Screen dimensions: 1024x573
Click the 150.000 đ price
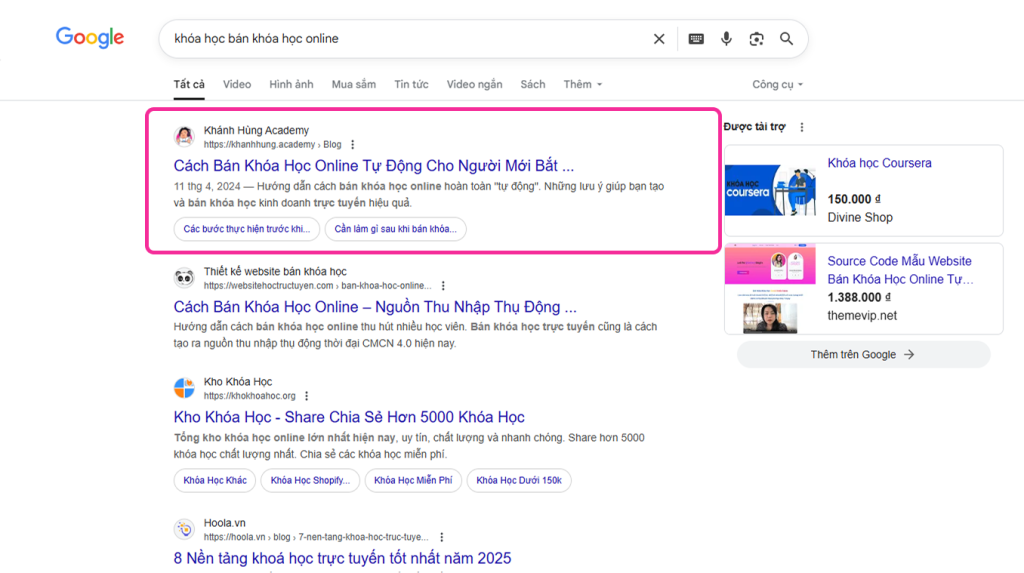854,199
